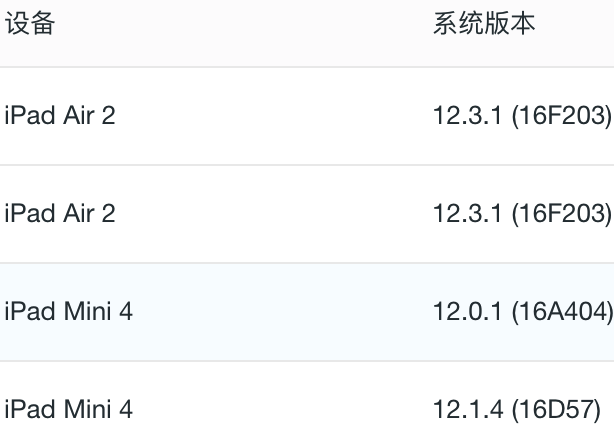The image size is (614, 439).
Task: Select the first iPad Air 2 device name
Action: tap(60, 116)
